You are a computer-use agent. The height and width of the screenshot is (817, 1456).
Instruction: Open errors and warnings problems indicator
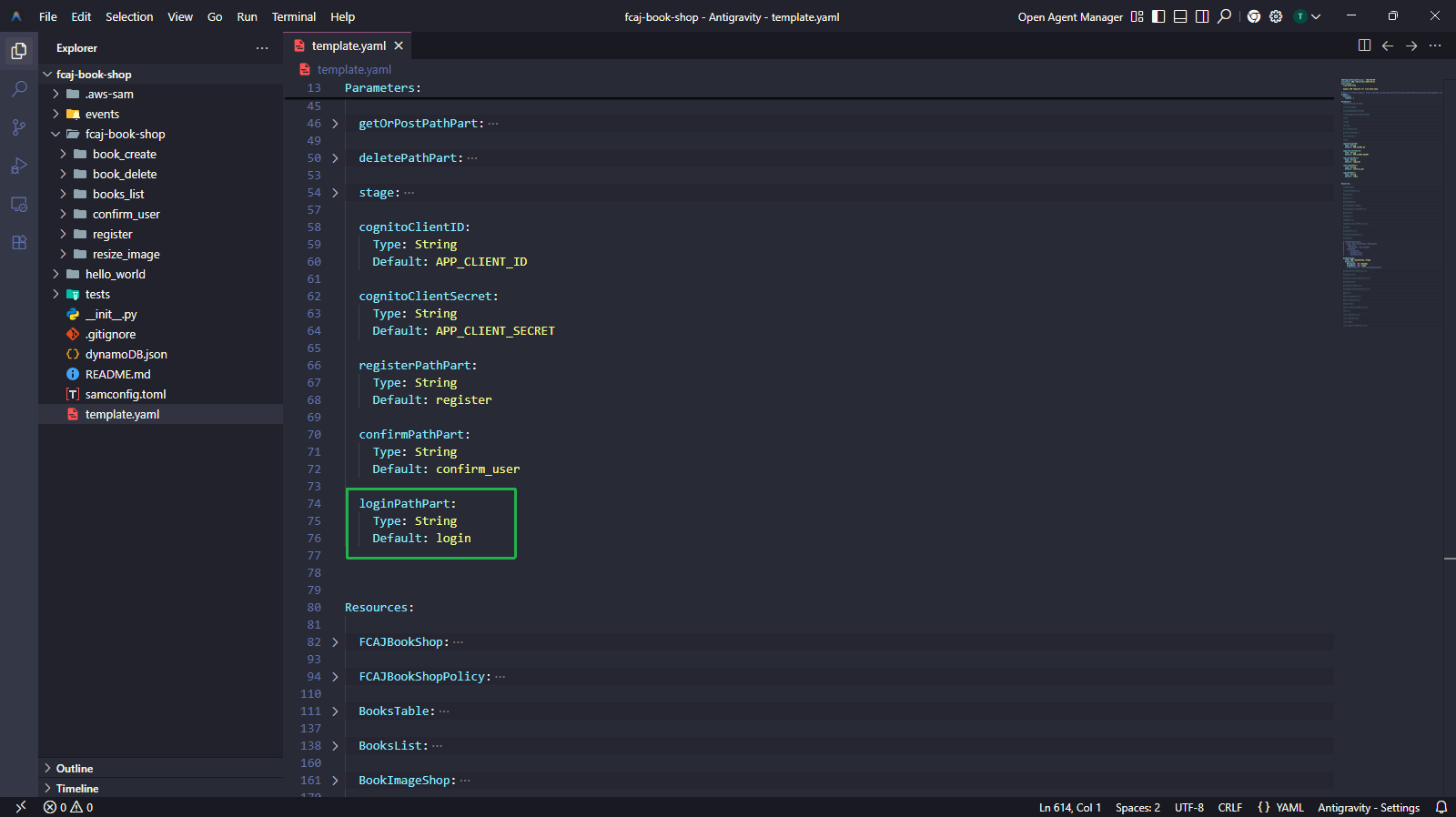68,807
